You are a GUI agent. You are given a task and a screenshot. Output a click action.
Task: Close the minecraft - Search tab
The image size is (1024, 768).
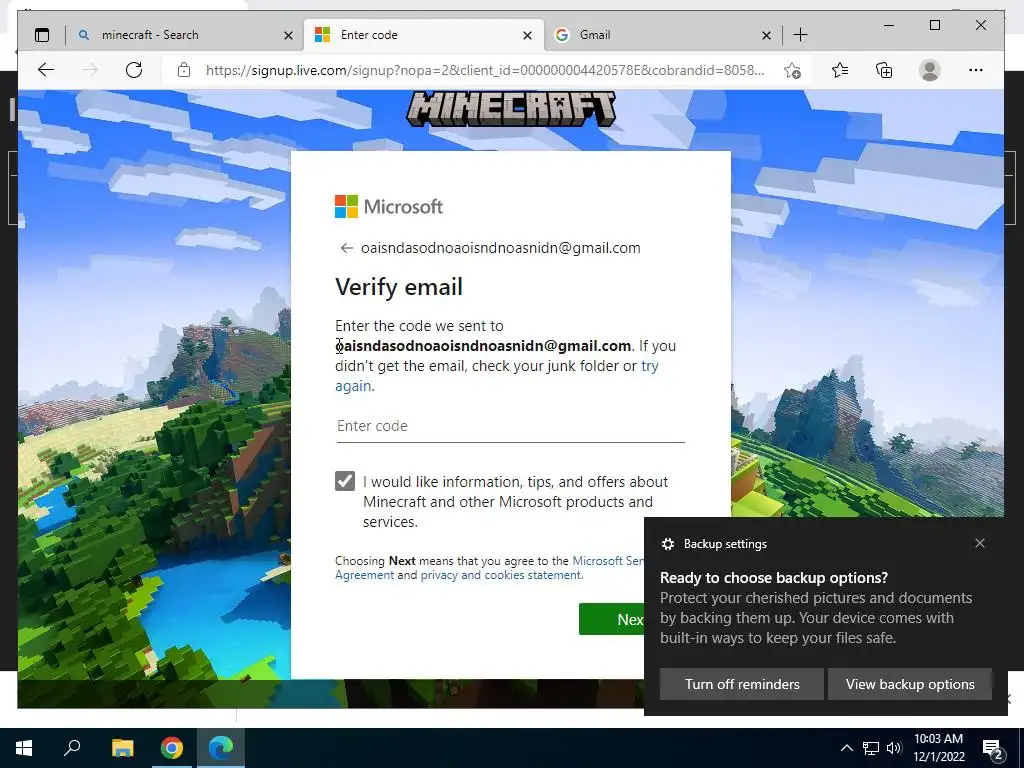point(288,35)
